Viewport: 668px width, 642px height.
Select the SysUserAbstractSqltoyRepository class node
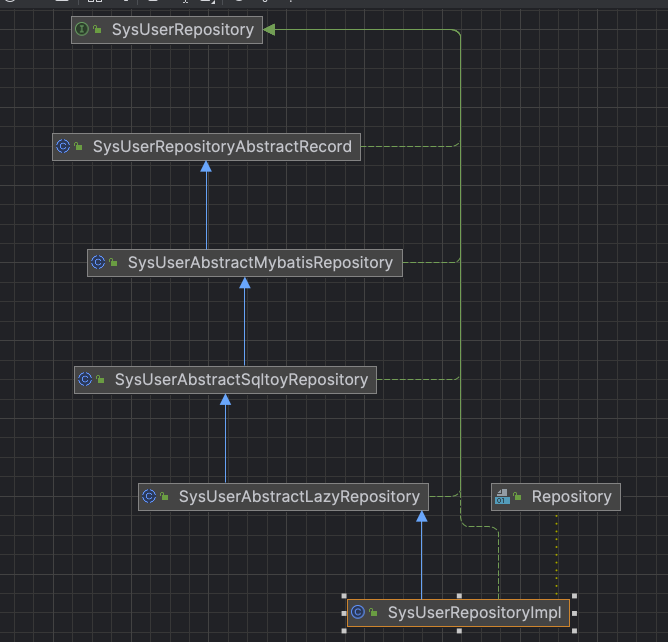click(225, 380)
